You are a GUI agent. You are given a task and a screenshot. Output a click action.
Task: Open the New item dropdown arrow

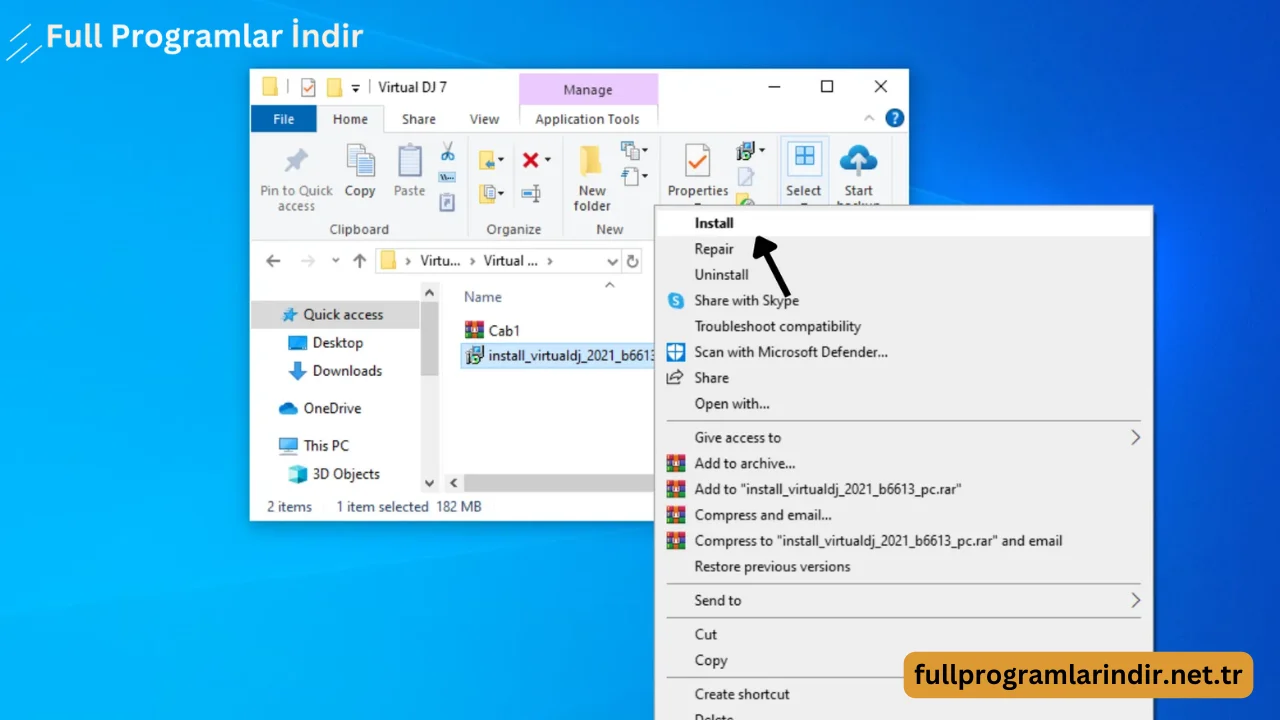pos(644,151)
